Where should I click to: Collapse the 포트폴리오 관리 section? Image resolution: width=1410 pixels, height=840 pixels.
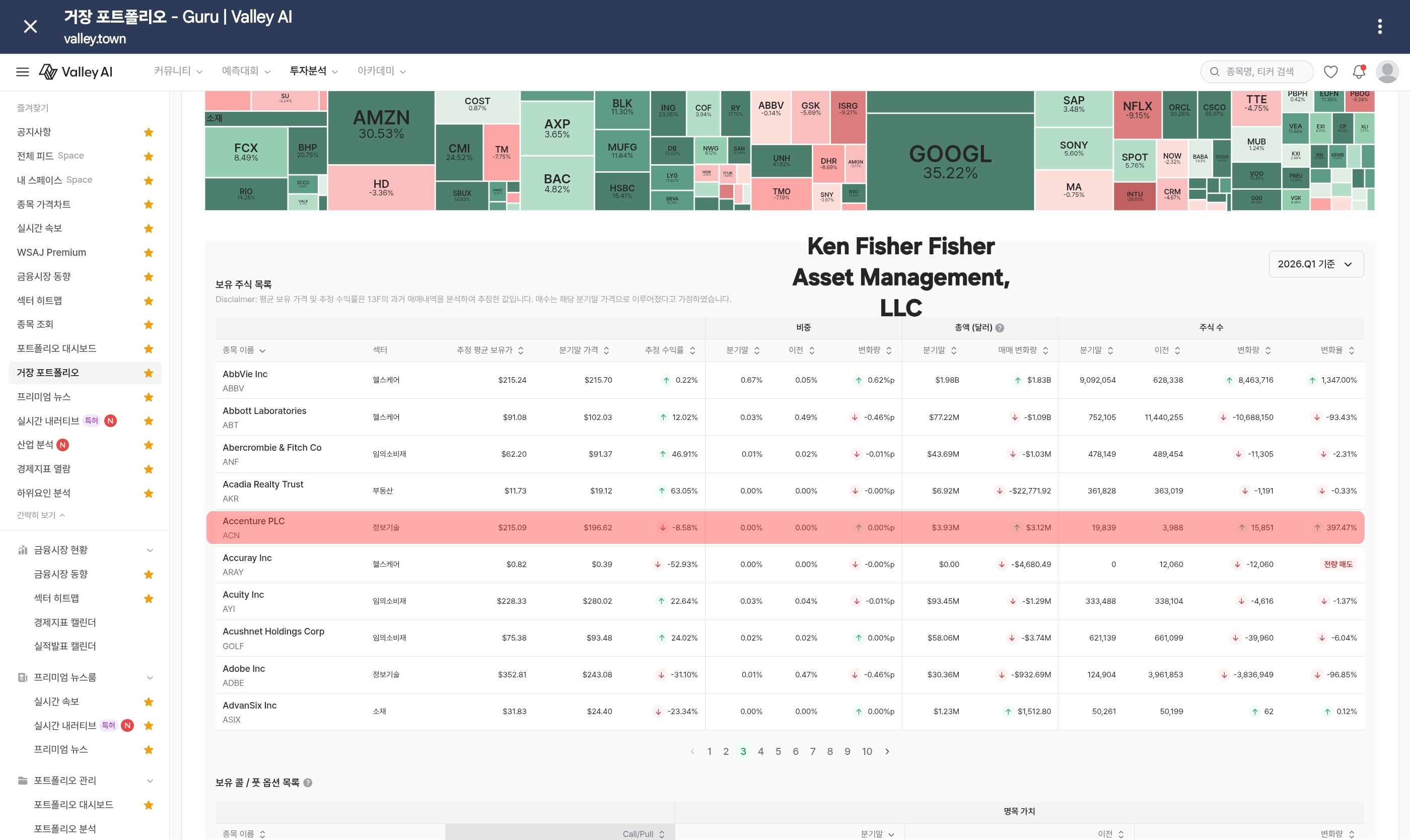pos(150,781)
